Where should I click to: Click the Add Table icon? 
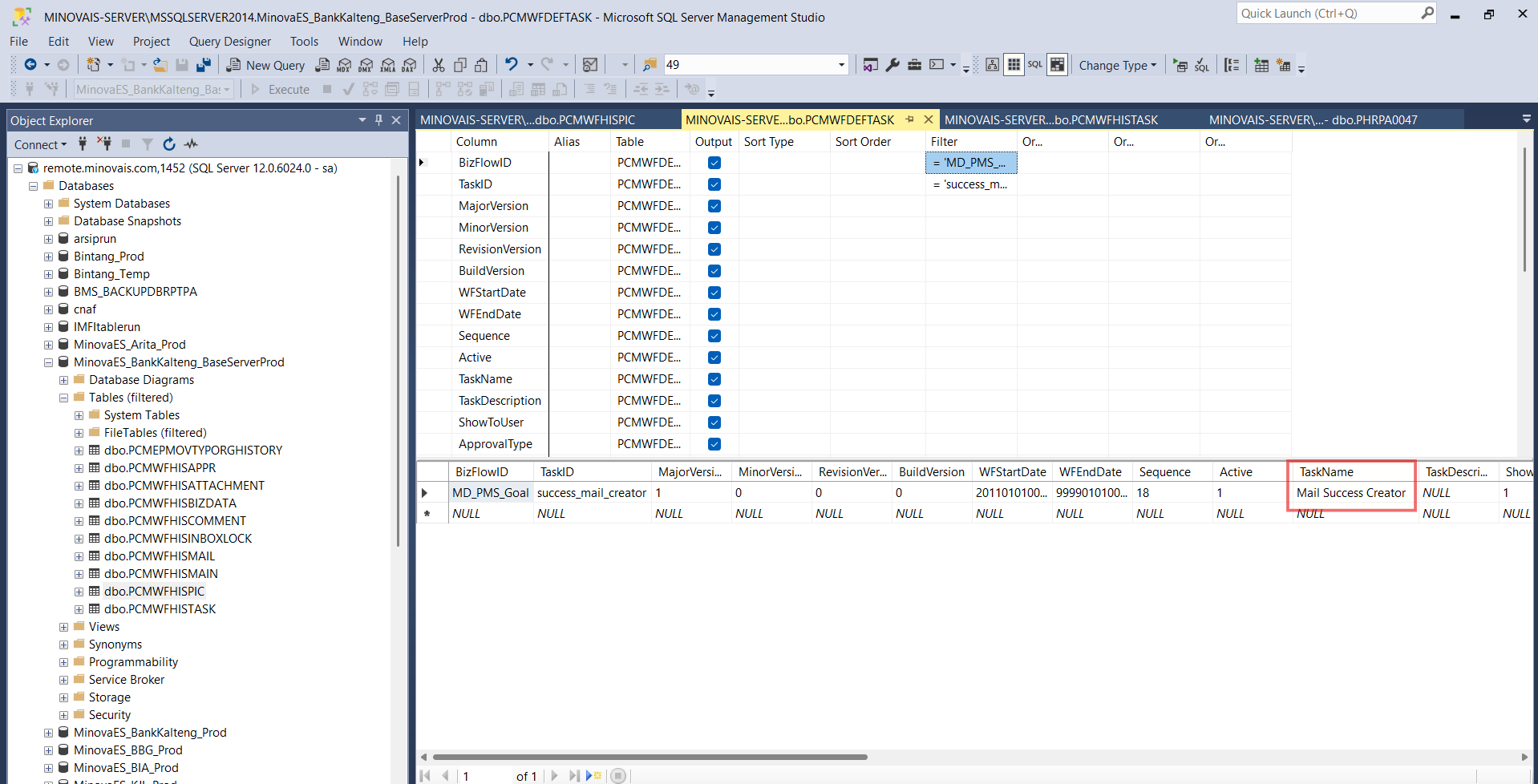point(1261,66)
